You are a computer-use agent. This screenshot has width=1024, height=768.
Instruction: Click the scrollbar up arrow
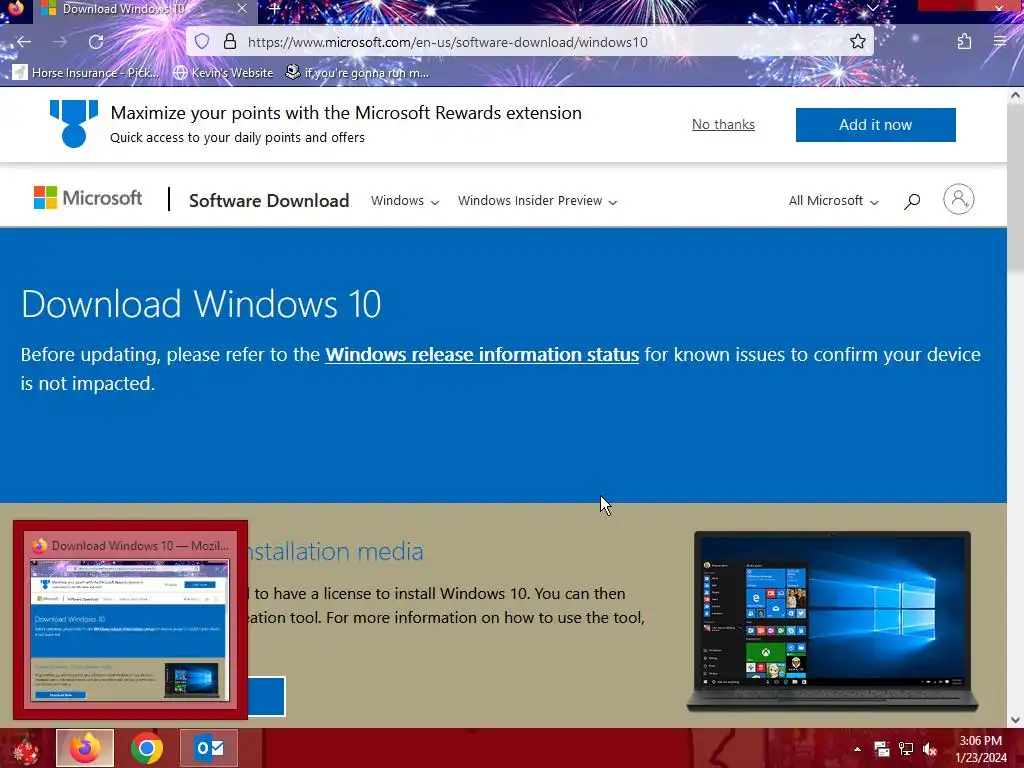[x=1015, y=95]
